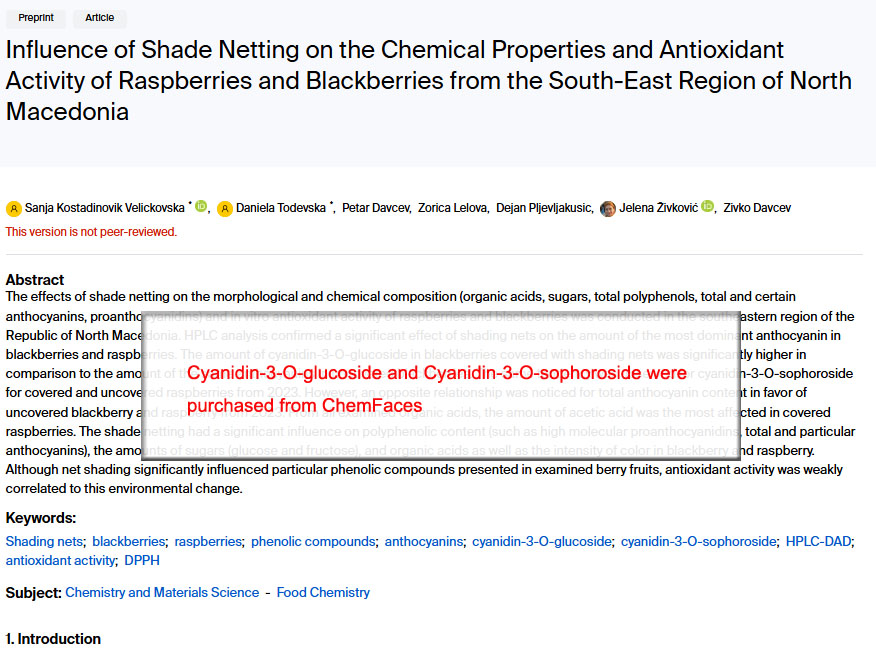Click Daniela Todevska's avatar icon

pos(225,208)
